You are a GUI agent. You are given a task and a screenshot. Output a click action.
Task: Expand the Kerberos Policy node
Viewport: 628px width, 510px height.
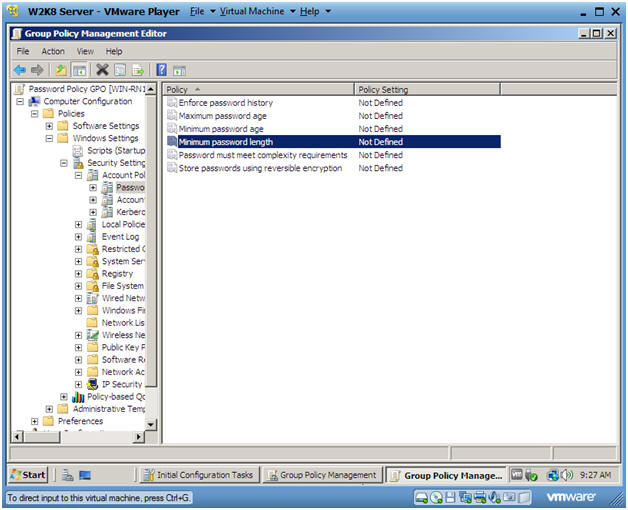coord(93,212)
